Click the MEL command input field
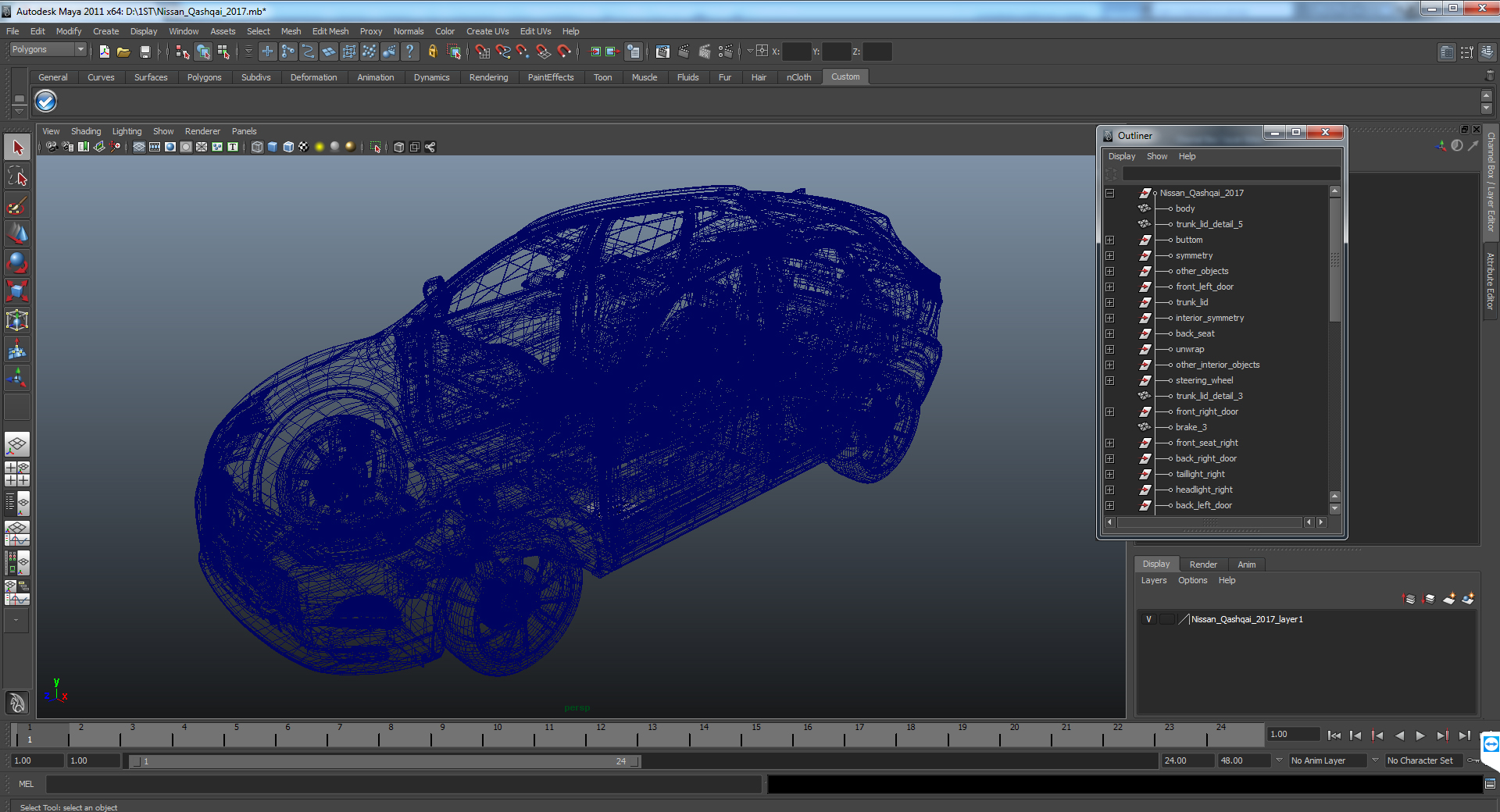 click(403, 784)
